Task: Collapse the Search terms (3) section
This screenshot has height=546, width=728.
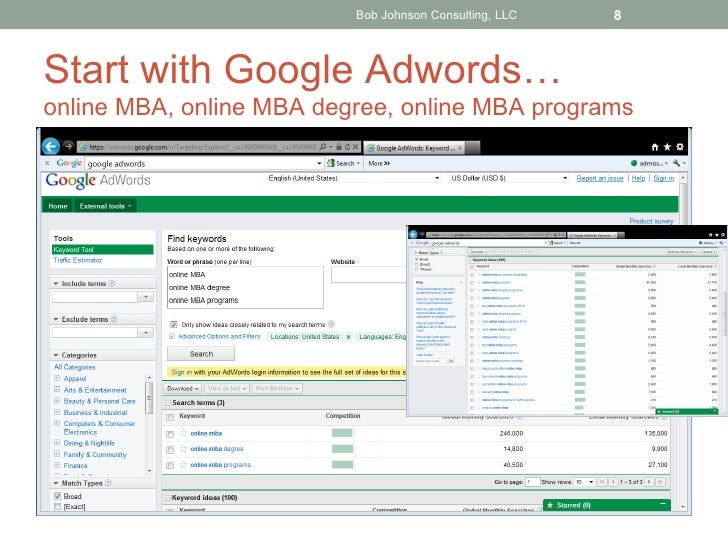Action: coord(168,403)
